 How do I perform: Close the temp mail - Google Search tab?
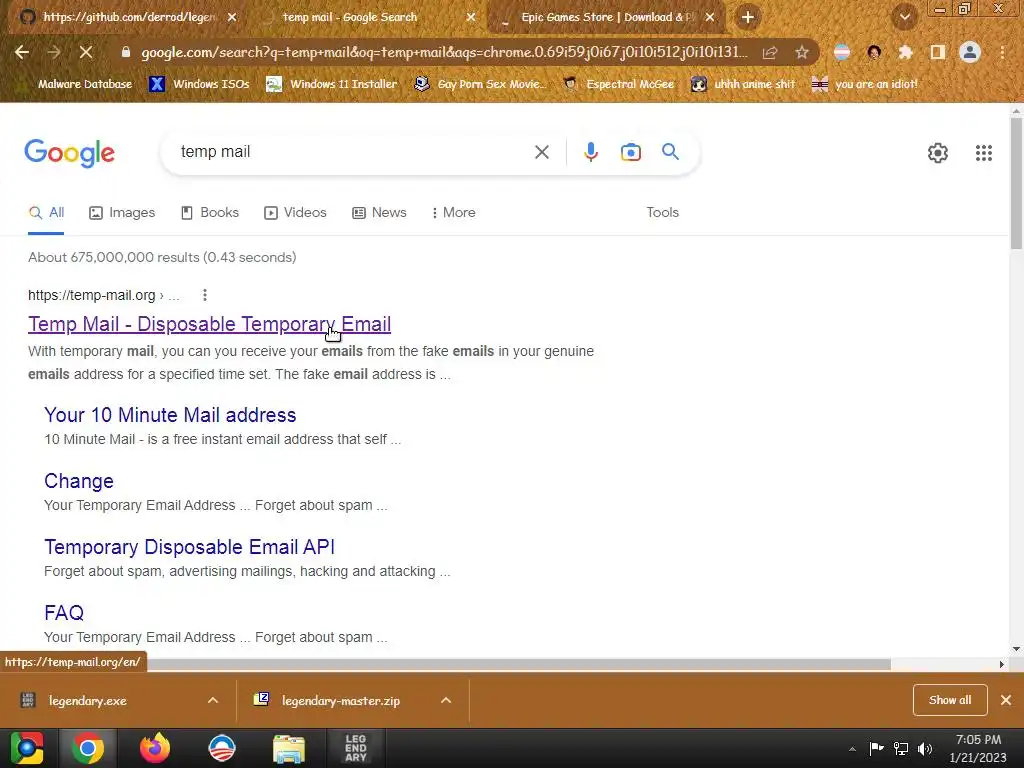coord(471,17)
